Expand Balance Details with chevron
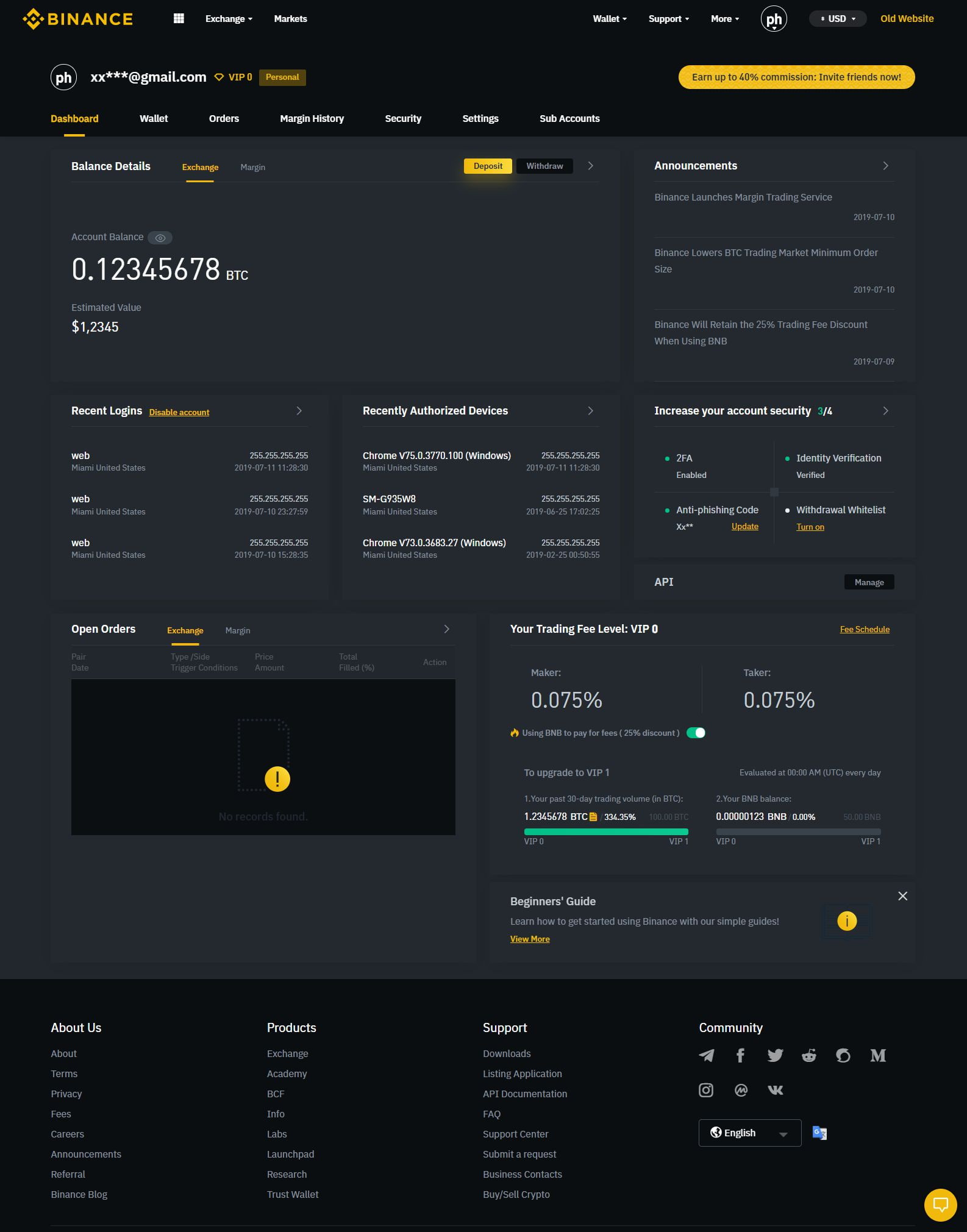 pyautogui.click(x=590, y=166)
